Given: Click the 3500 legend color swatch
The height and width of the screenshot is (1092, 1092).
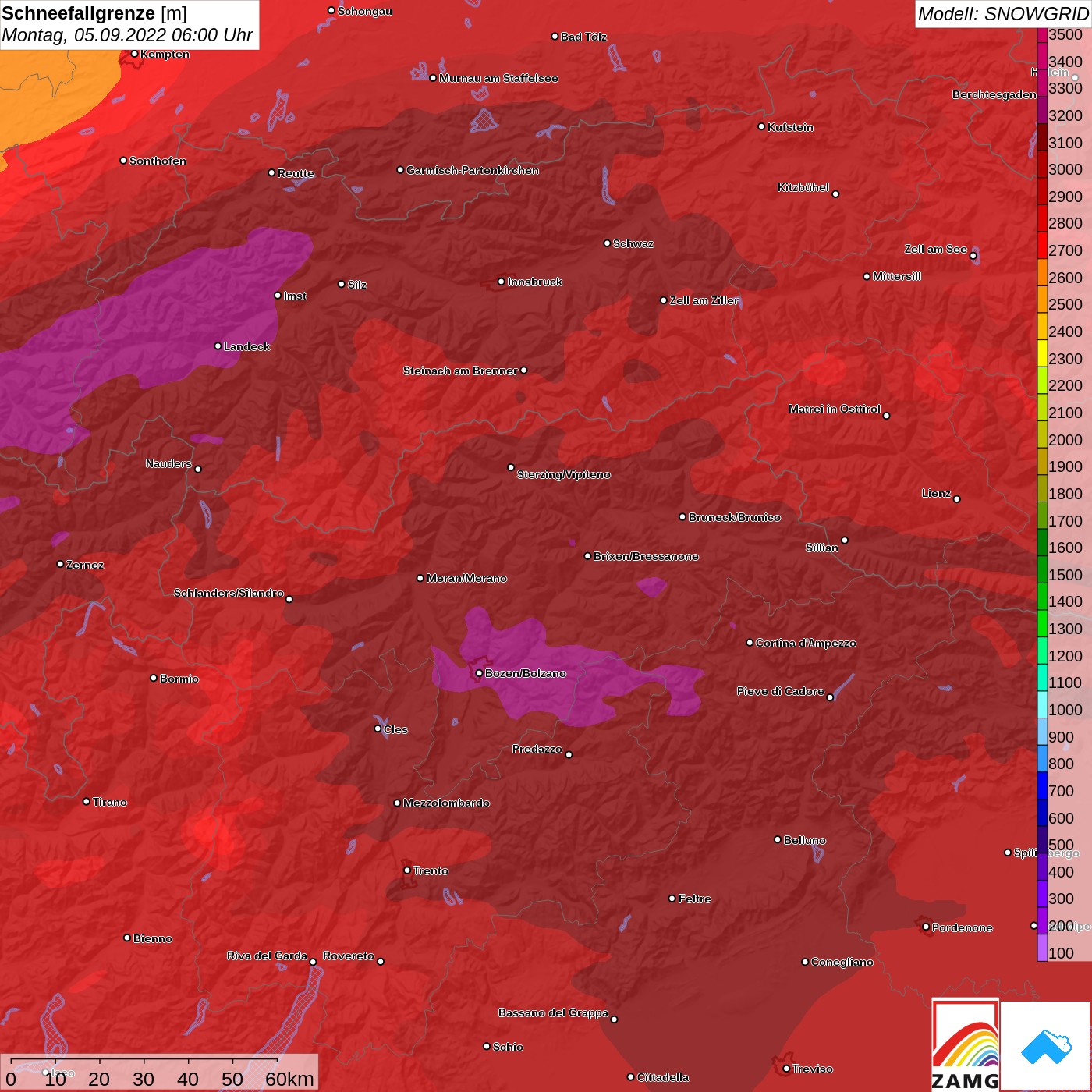Looking at the screenshot, I should pyautogui.click(x=1042, y=35).
